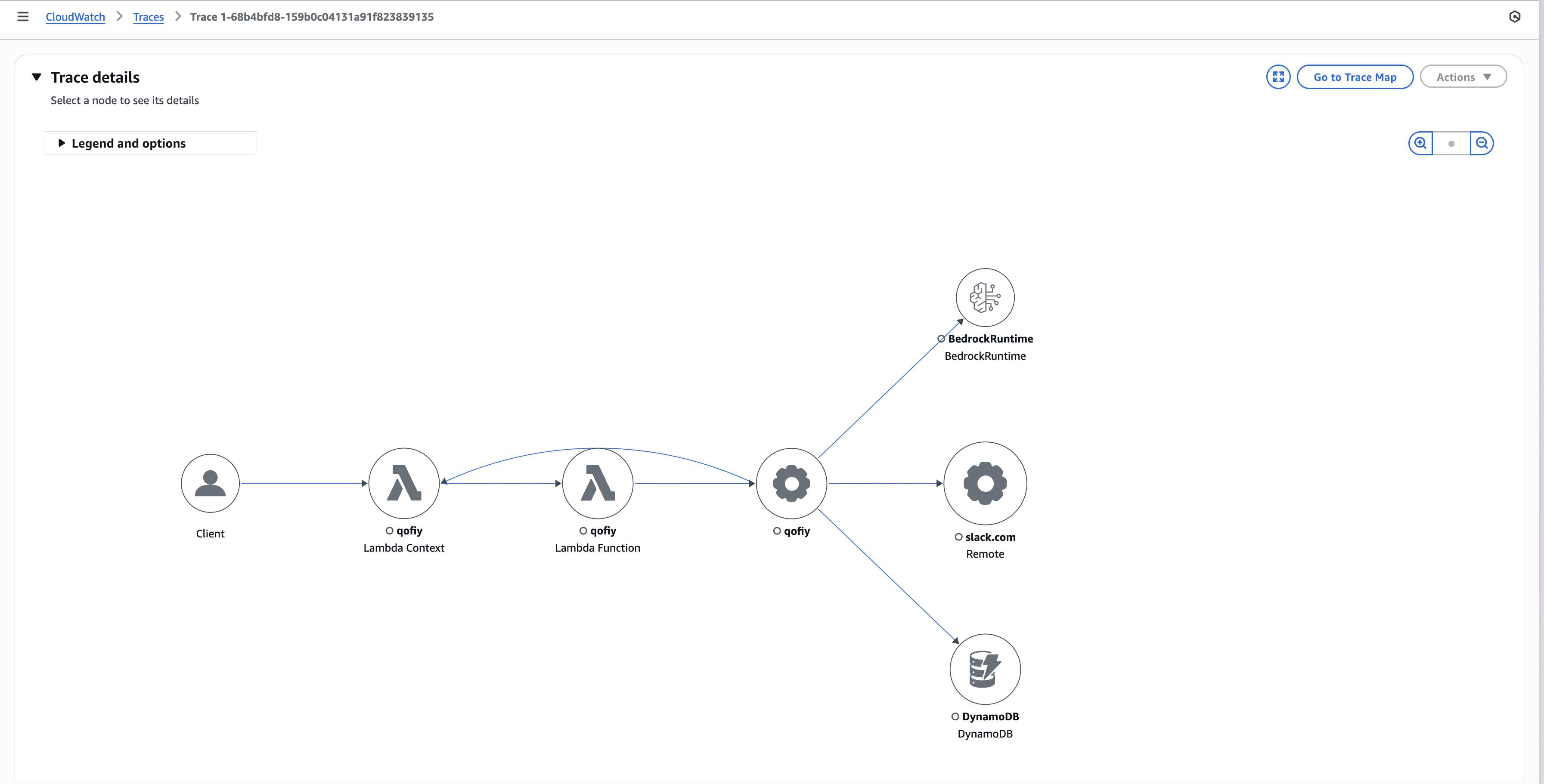Click the BedrockRuntime bold label
This screenshot has height=784, width=1544.
[x=990, y=339]
